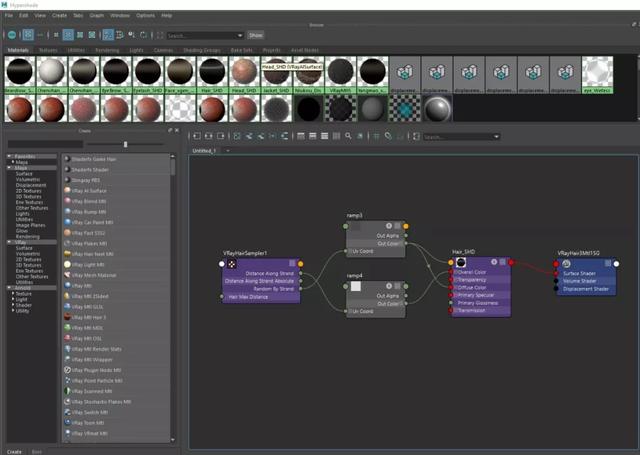
Task: Adjust the Create panel icon size slider
Action: click(125, 144)
